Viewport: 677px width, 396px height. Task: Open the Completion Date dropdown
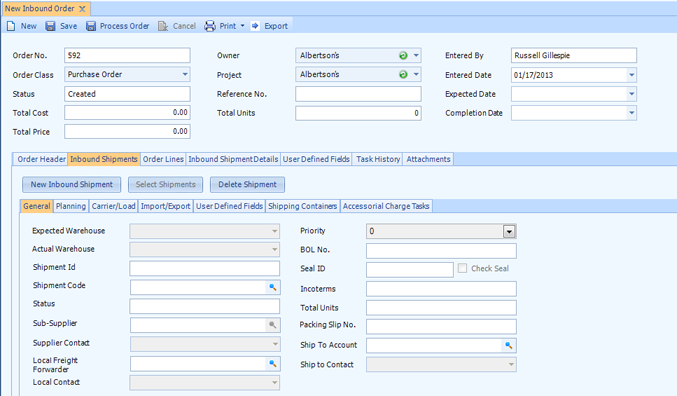[631, 113]
